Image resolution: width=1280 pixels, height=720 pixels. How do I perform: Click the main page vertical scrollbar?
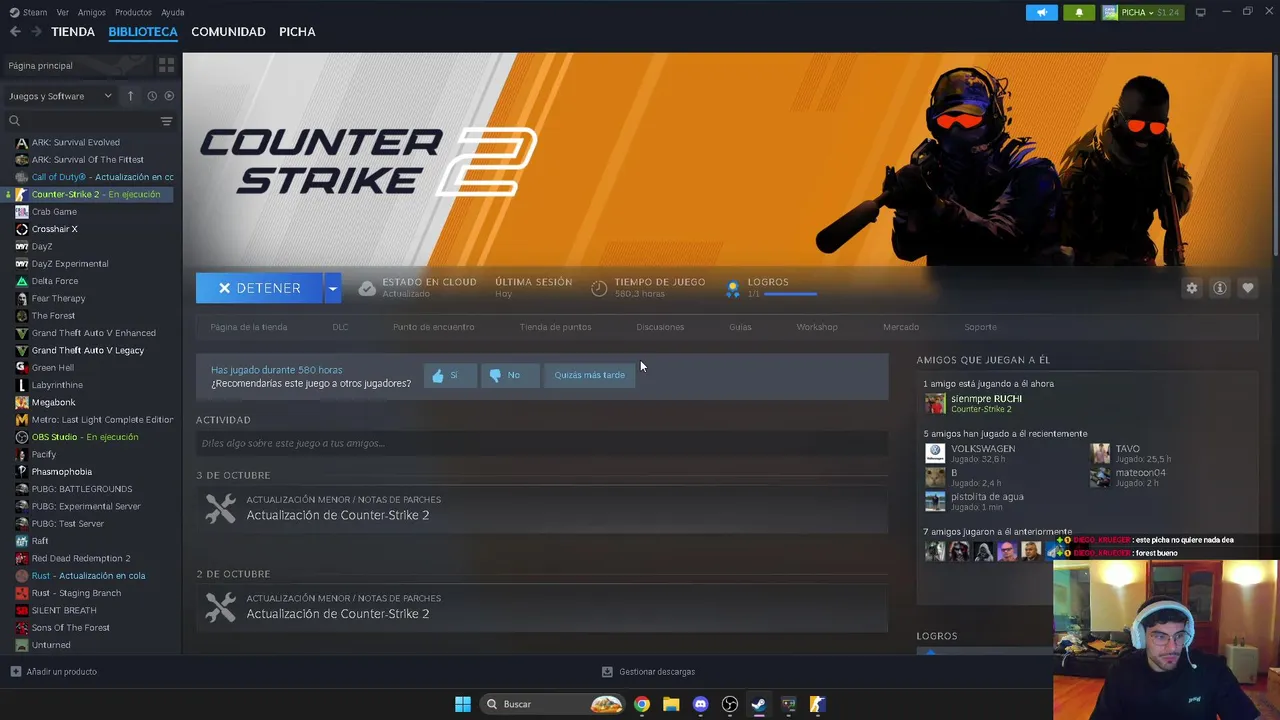[x=1274, y=155]
